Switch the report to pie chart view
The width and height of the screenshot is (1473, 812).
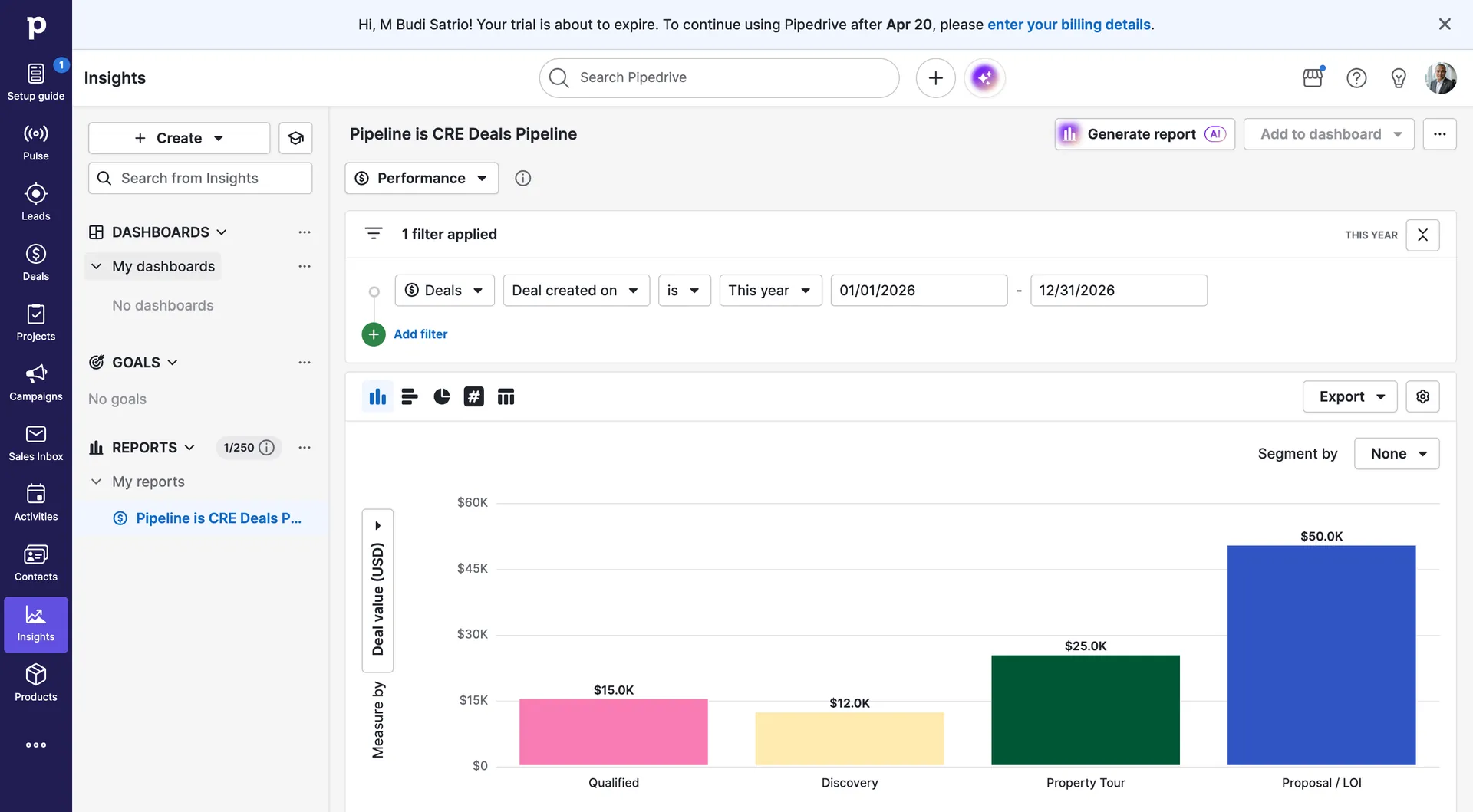point(441,396)
